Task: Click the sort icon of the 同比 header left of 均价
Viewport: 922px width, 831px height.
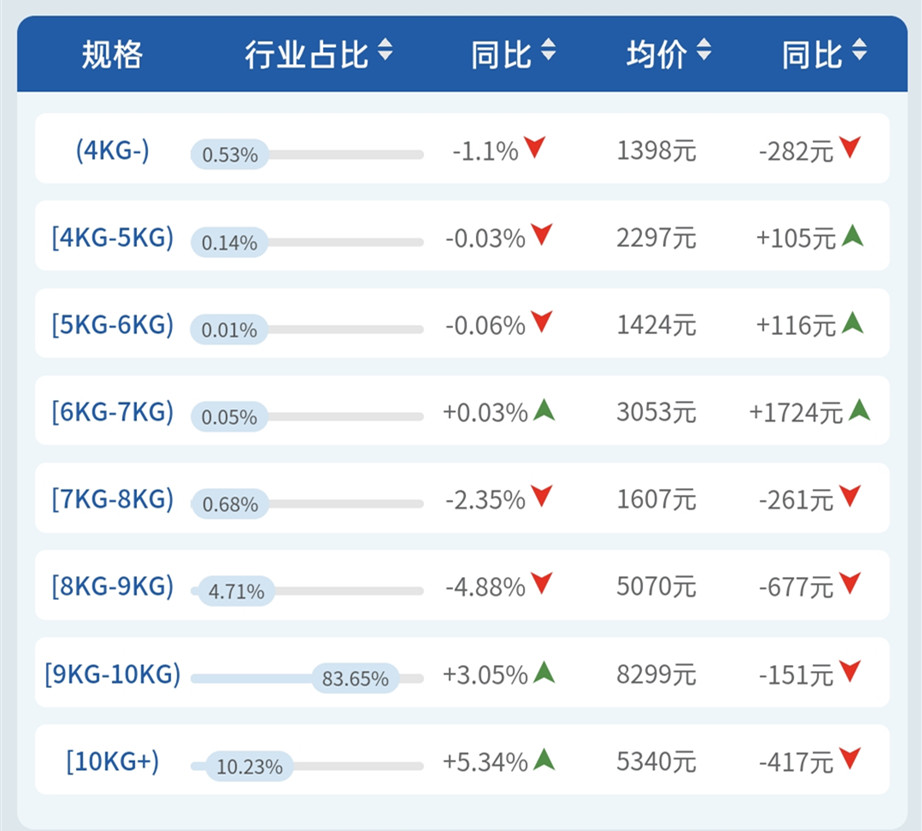Action: click(548, 51)
